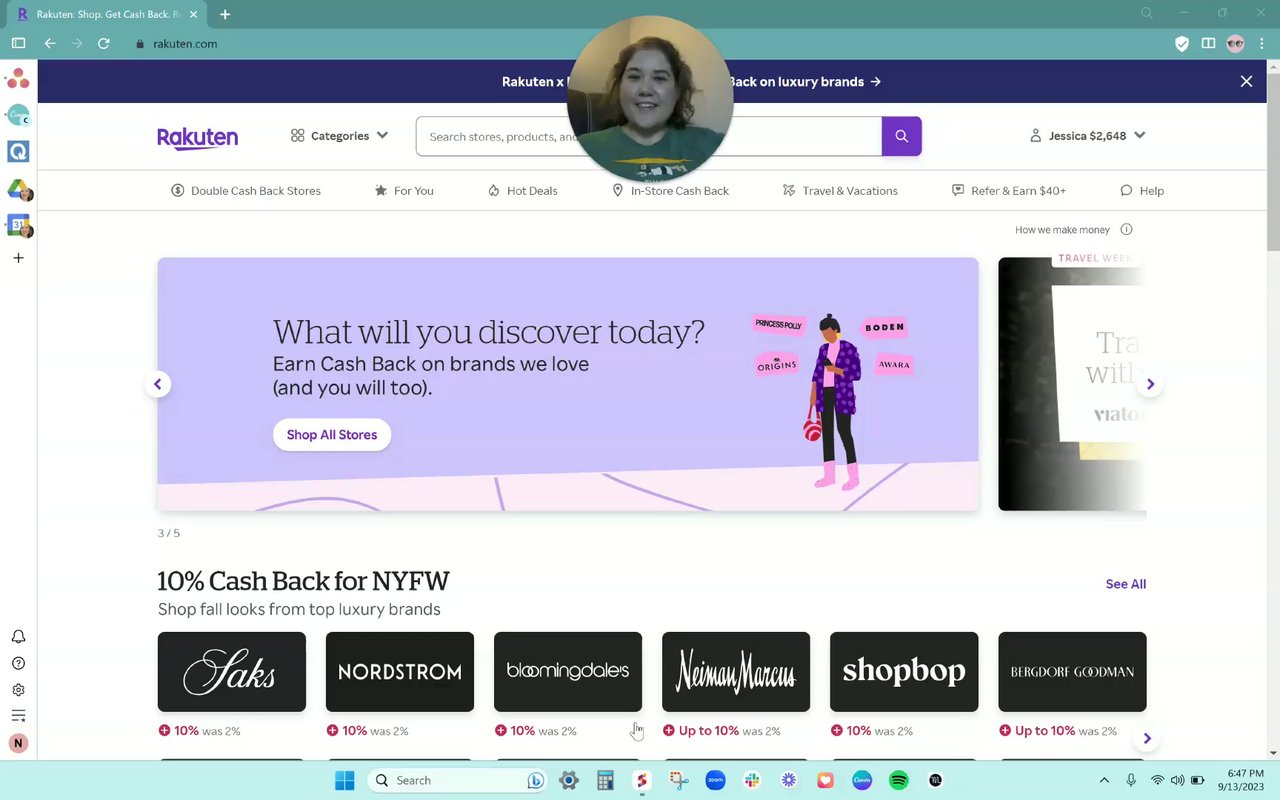1280x800 pixels.
Task: Click the purple search magnifier button
Action: pyautogui.click(x=901, y=136)
